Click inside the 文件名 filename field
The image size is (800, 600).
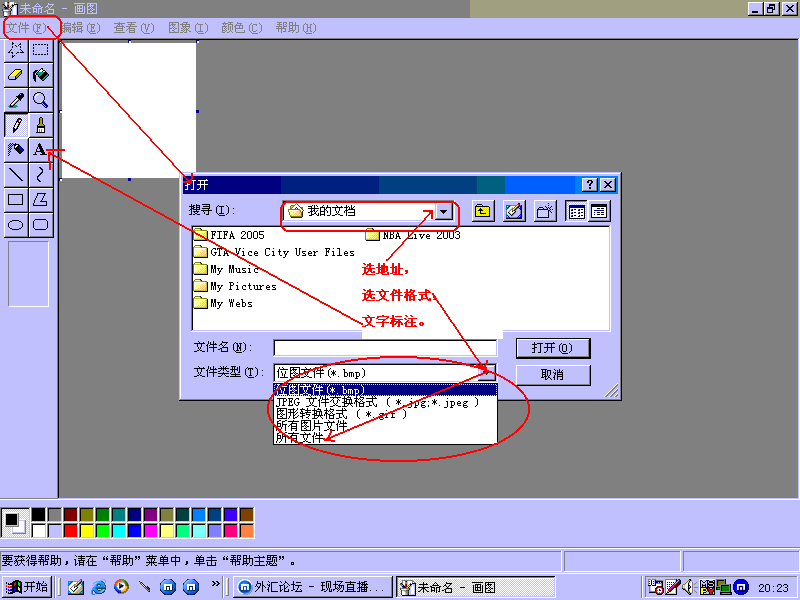click(x=380, y=347)
